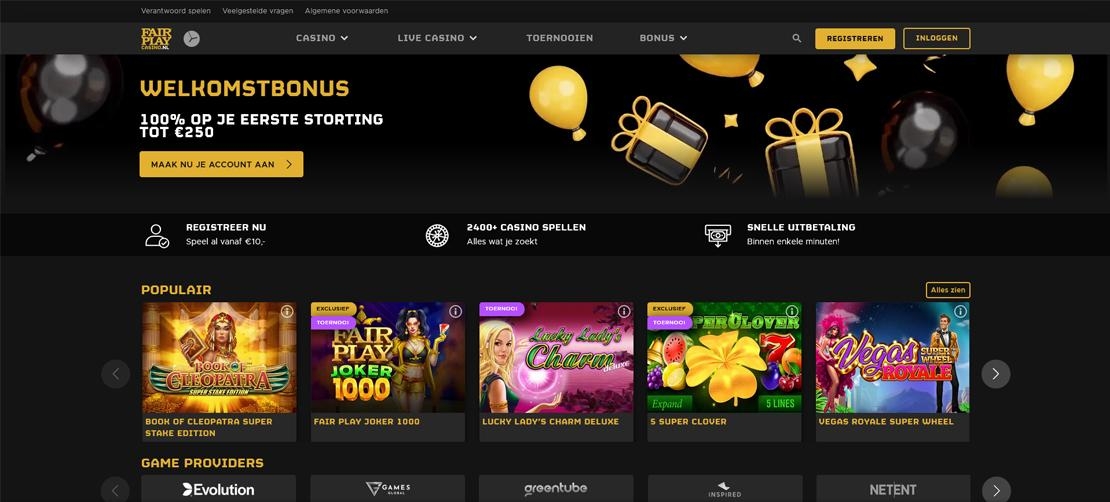The width and height of the screenshot is (1110, 502).
Task: Open the clock icon beside the logo
Action: 191,38
